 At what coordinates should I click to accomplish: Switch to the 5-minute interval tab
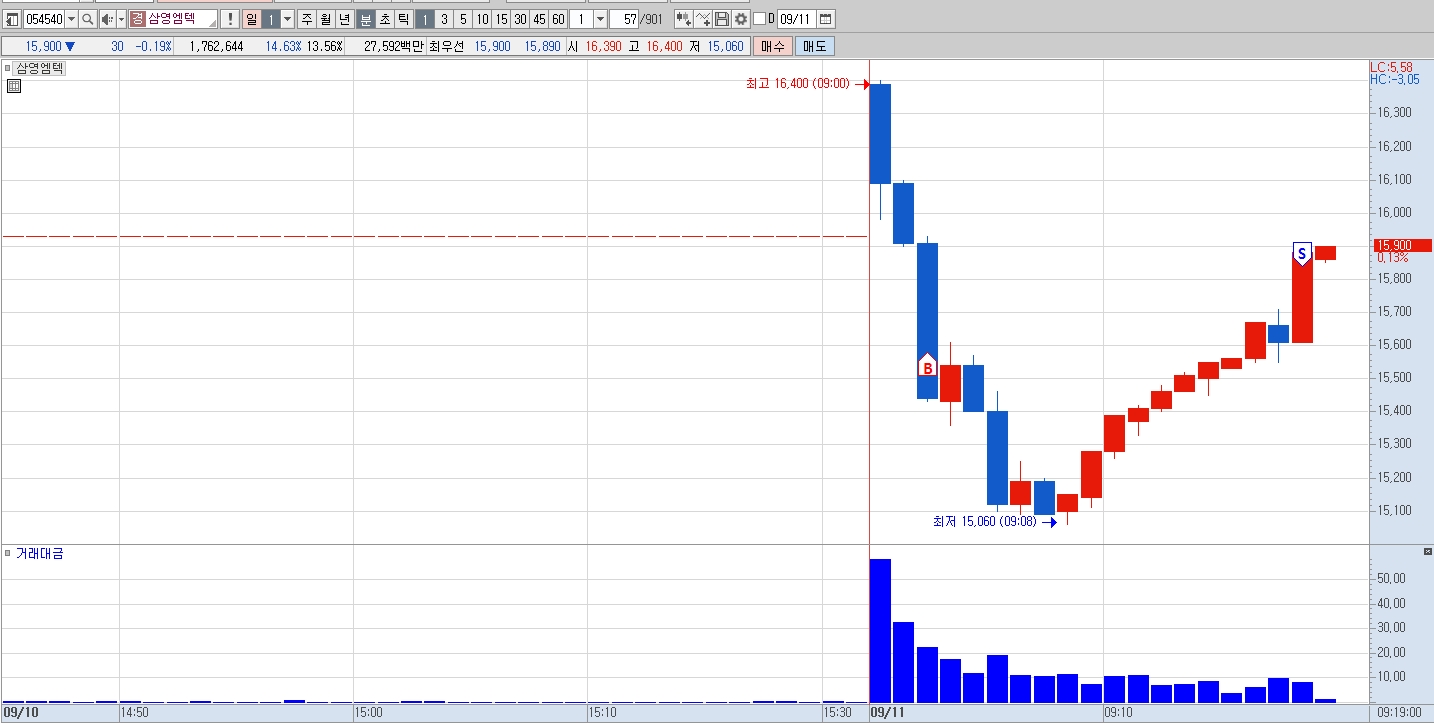pos(463,19)
